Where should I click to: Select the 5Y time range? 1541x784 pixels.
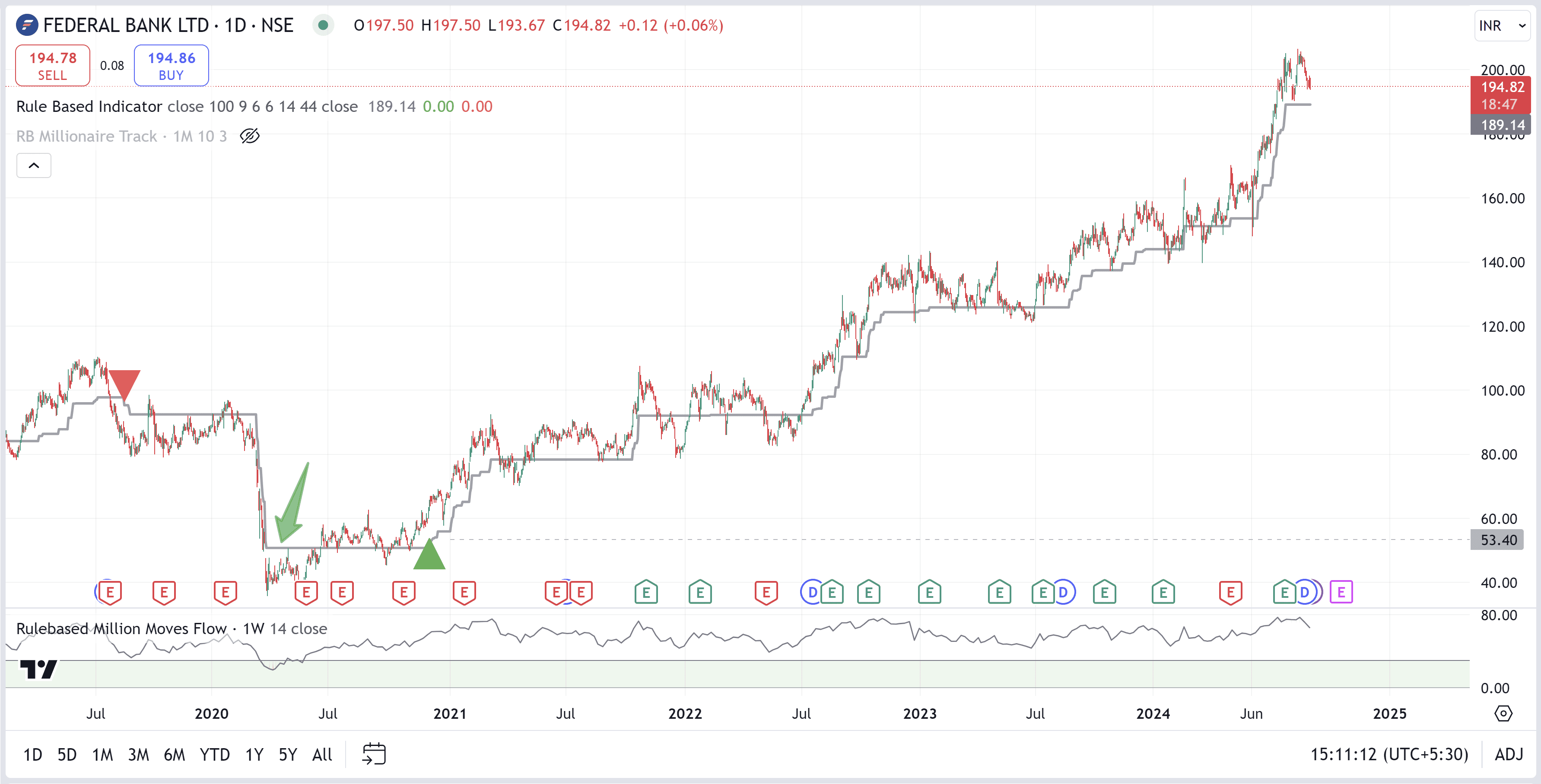(x=288, y=755)
